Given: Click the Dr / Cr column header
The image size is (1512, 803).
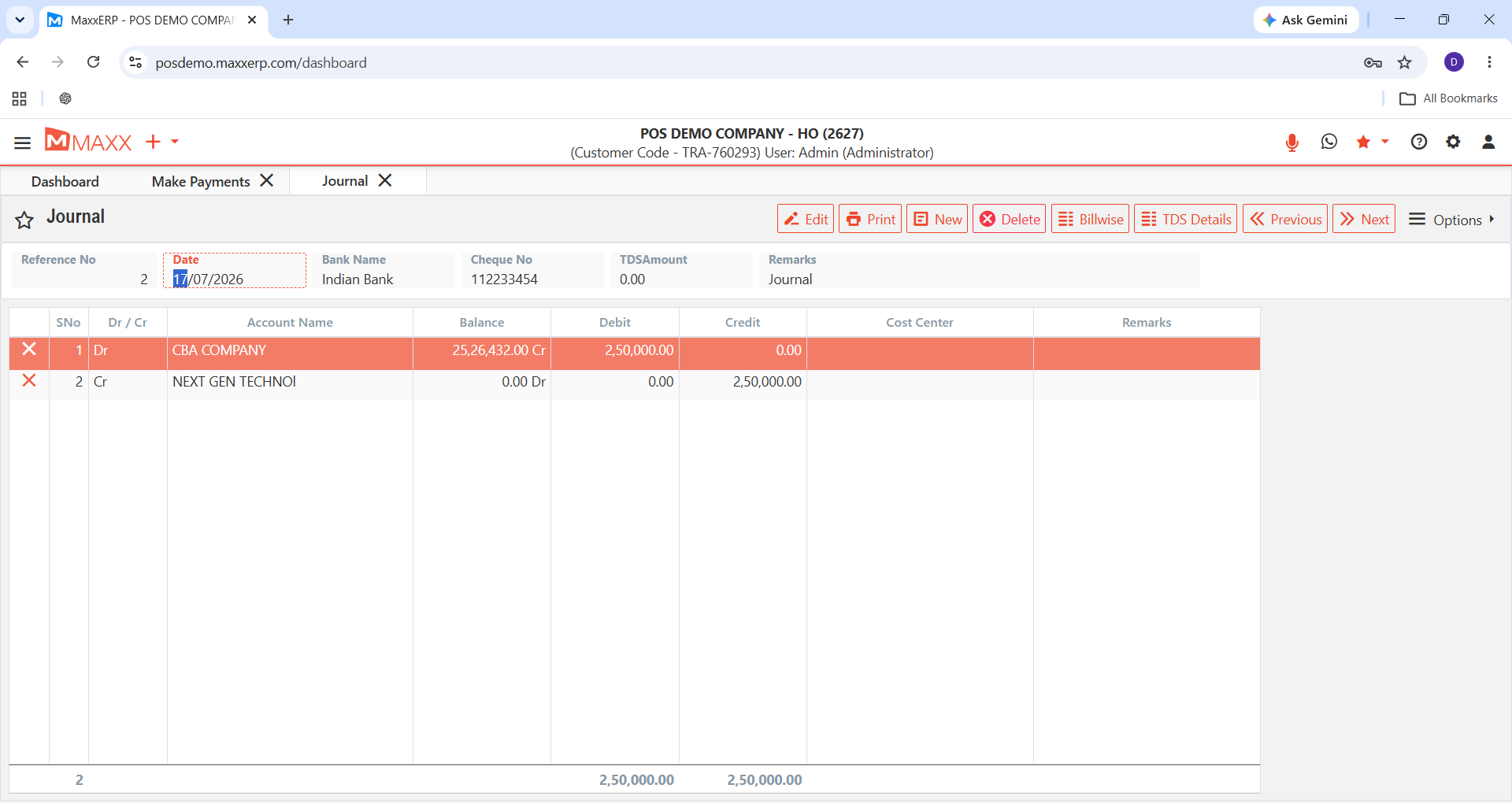Looking at the screenshot, I should tap(128, 323).
